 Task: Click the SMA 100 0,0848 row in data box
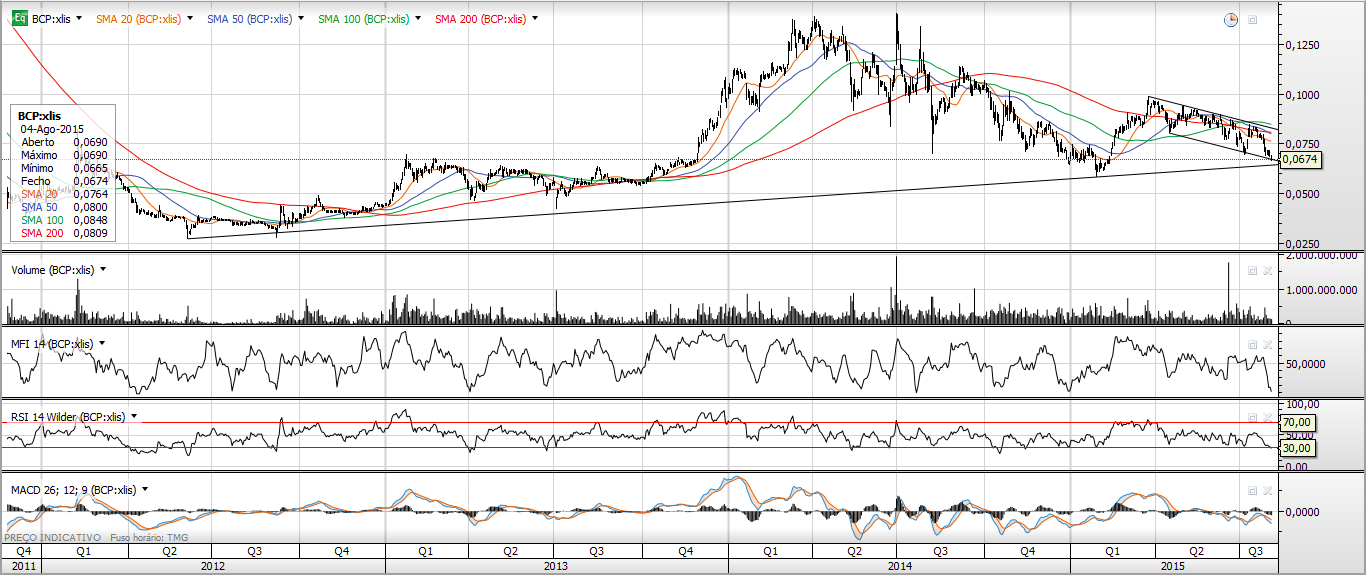[65, 220]
